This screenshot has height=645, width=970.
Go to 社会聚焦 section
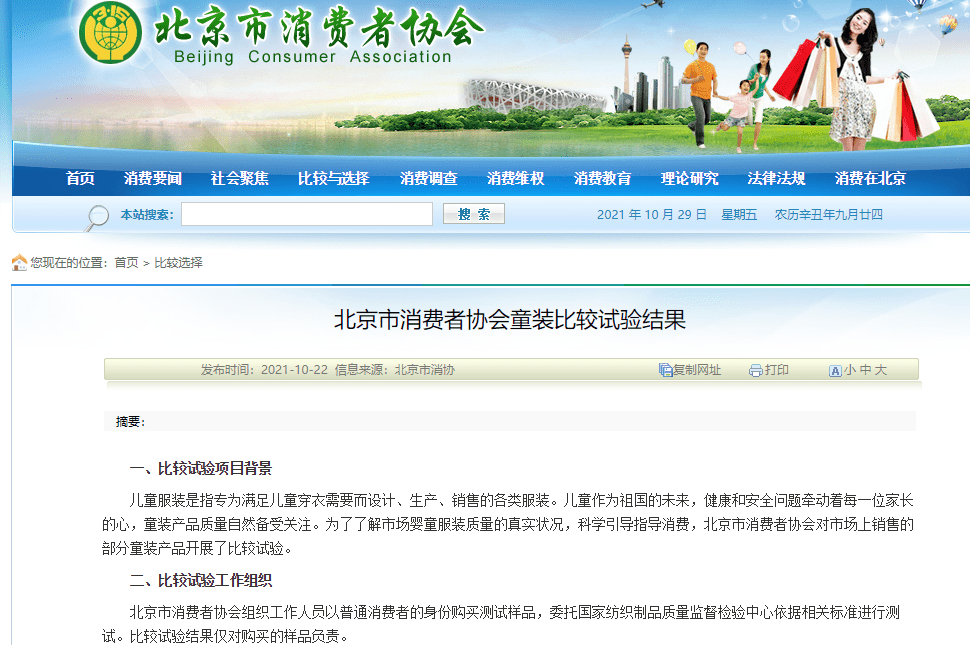(240, 178)
